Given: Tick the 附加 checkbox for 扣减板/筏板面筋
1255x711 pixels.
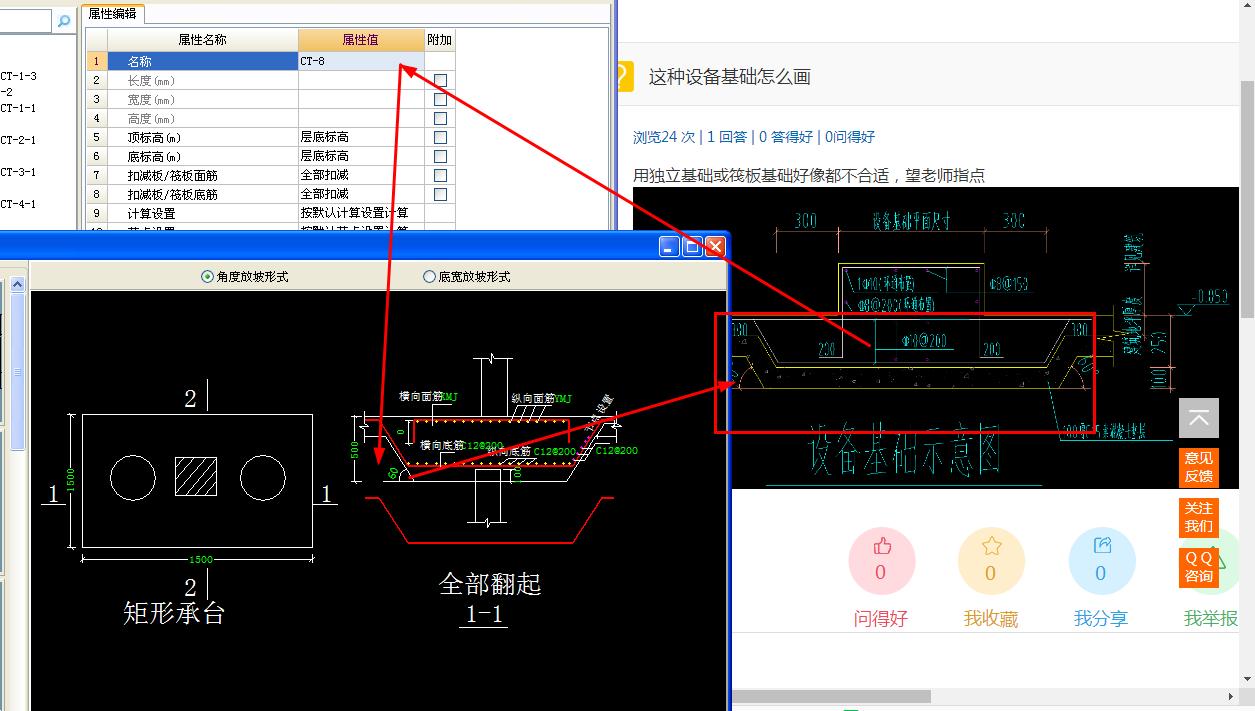Looking at the screenshot, I should (440, 175).
